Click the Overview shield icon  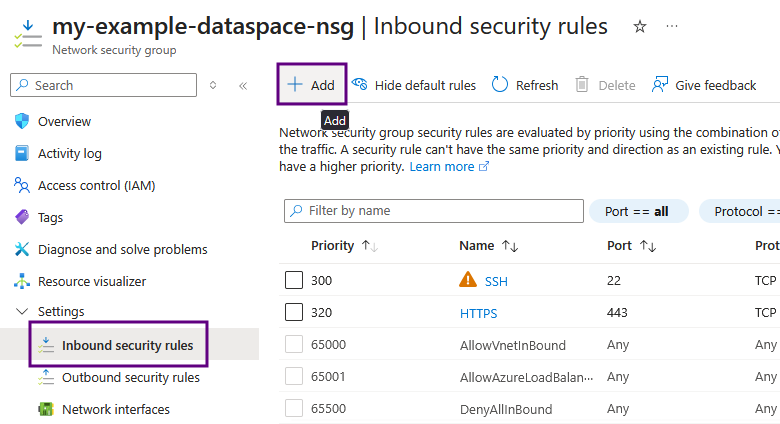point(22,121)
